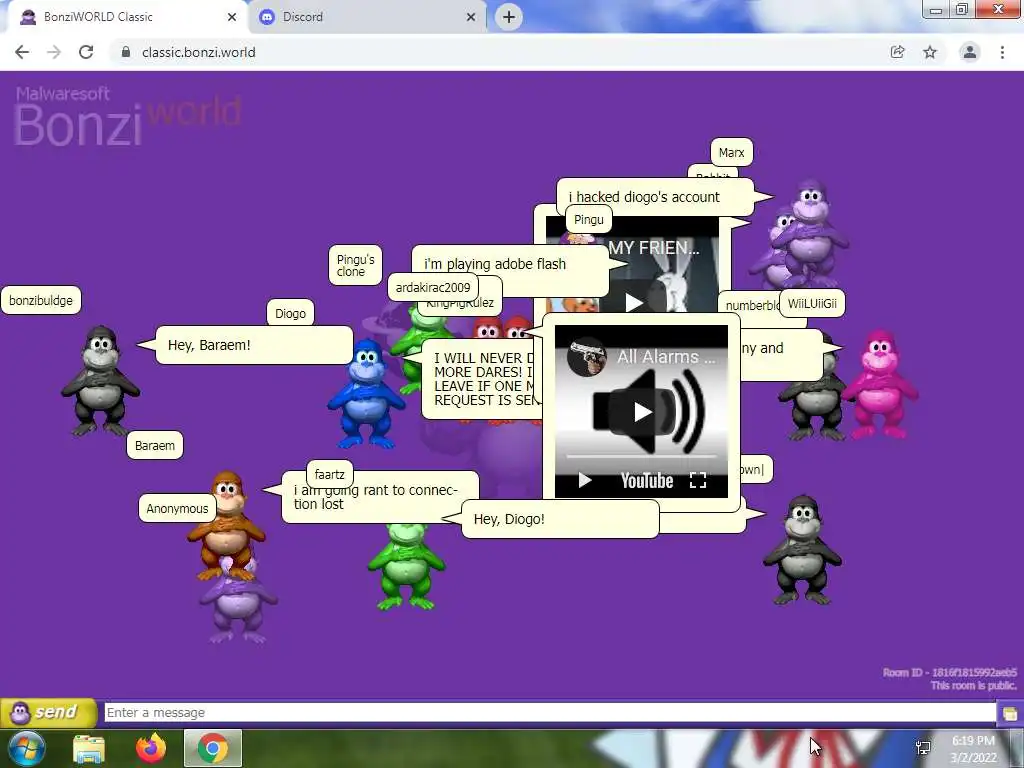The height and width of the screenshot is (768, 1024).
Task: Click the bright green Bonzi at bottom
Action: pyautogui.click(x=406, y=565)
